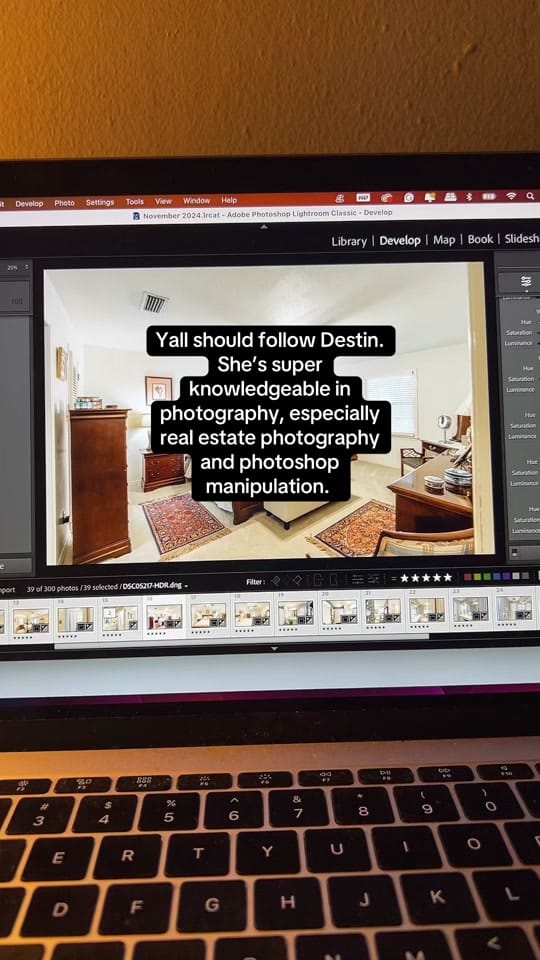Filter by the red color label
This screenshot has height=960, width=540.
point(468,576)
